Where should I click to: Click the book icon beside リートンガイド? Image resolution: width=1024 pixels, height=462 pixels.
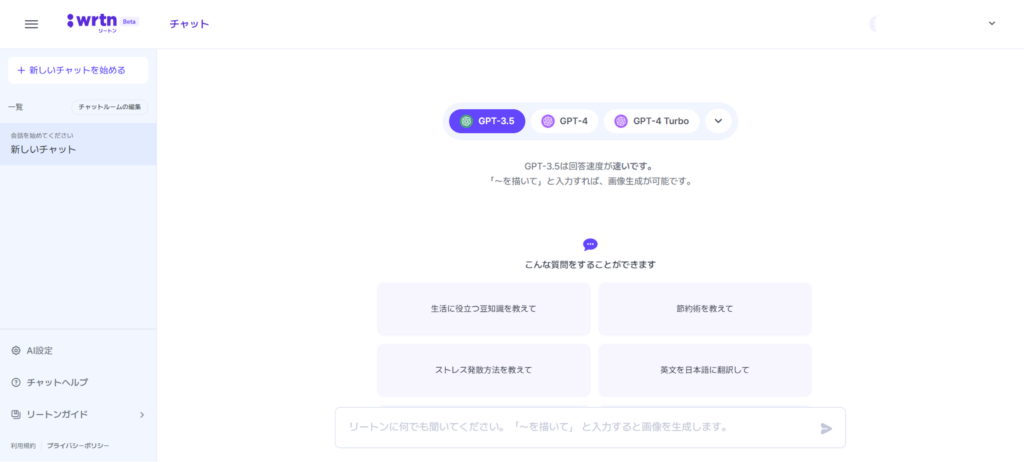coord(16,414)
